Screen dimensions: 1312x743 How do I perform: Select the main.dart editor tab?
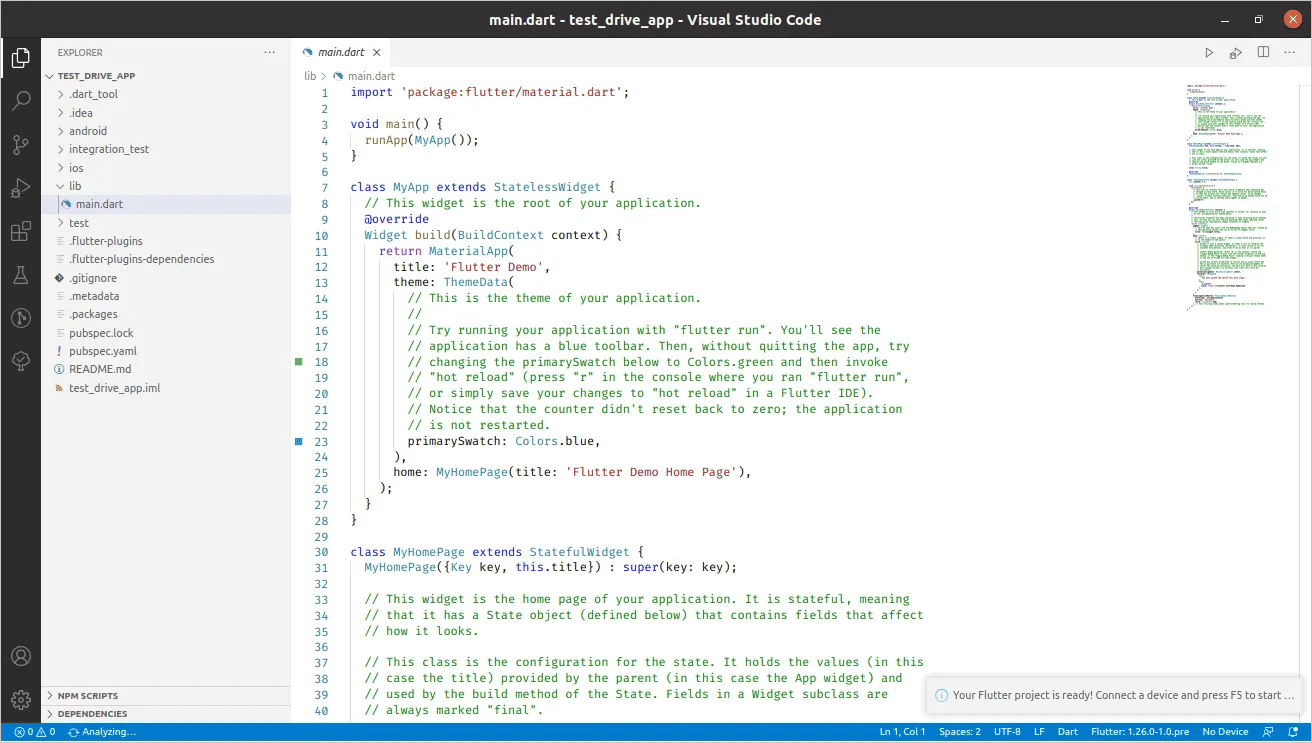(x=342, y=52)
